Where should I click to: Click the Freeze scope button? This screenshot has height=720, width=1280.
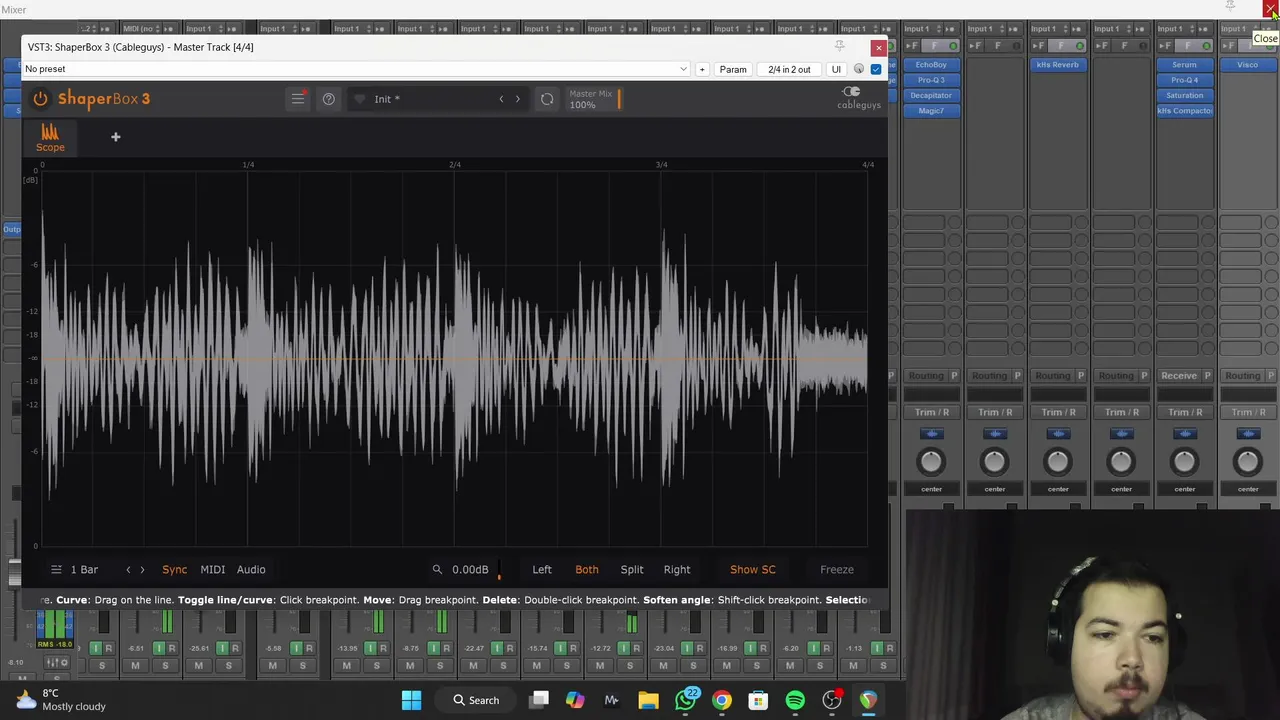(x=837, y=570)
